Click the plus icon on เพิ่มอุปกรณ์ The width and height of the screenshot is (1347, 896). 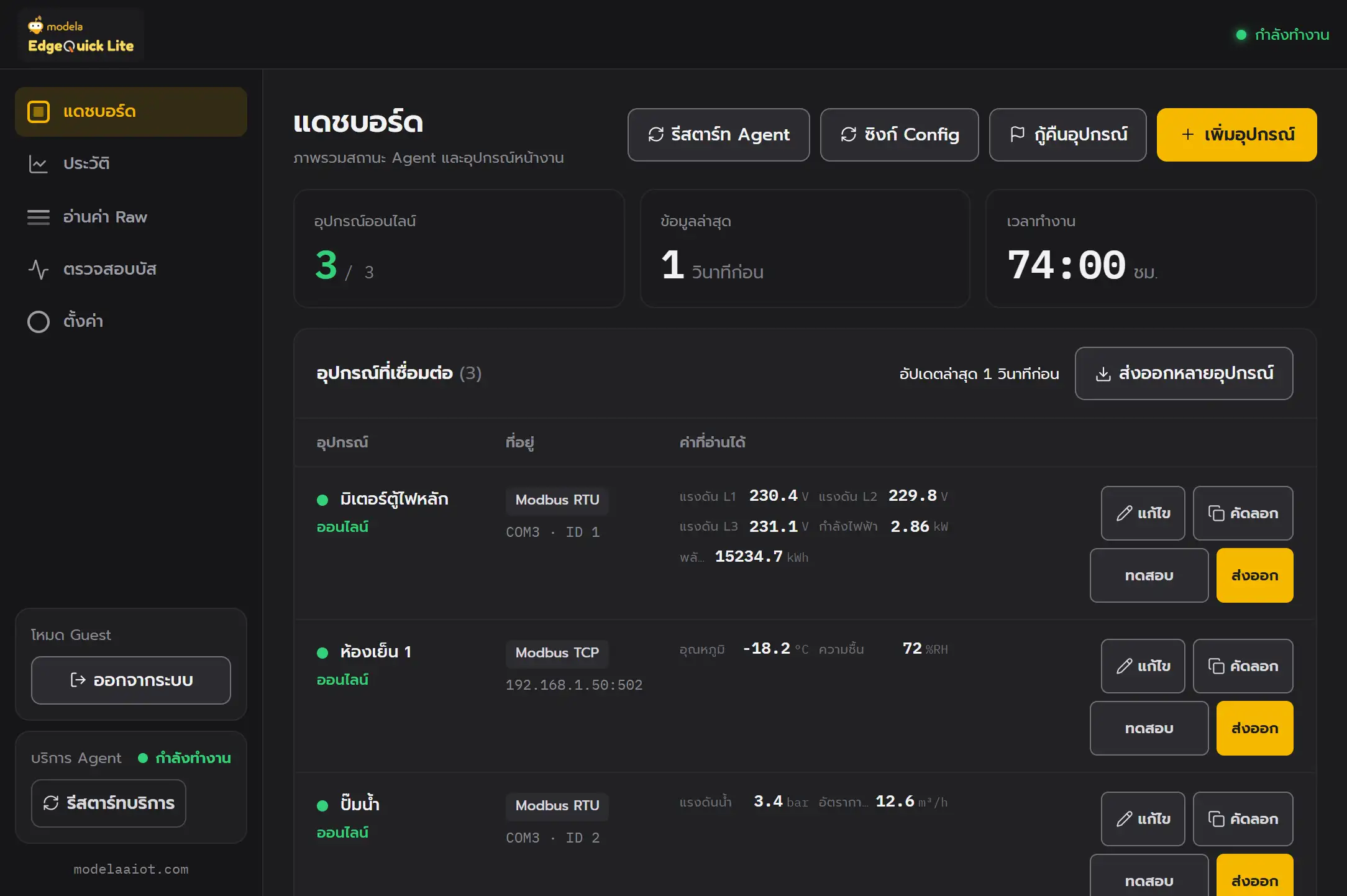(x=1187, y=134)
